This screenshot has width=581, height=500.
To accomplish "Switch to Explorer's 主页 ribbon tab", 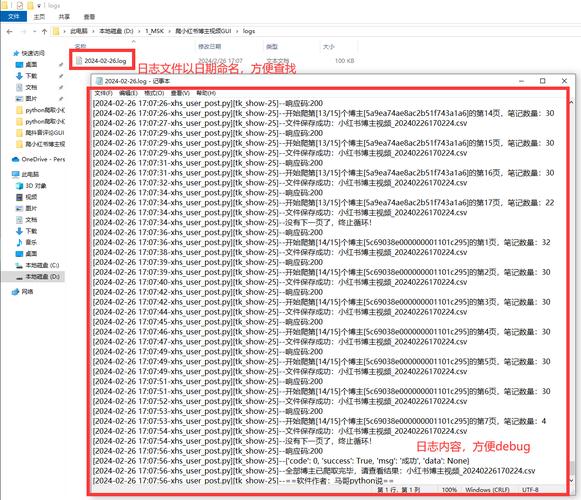I will pyautogui.click(x=39, y=17).
